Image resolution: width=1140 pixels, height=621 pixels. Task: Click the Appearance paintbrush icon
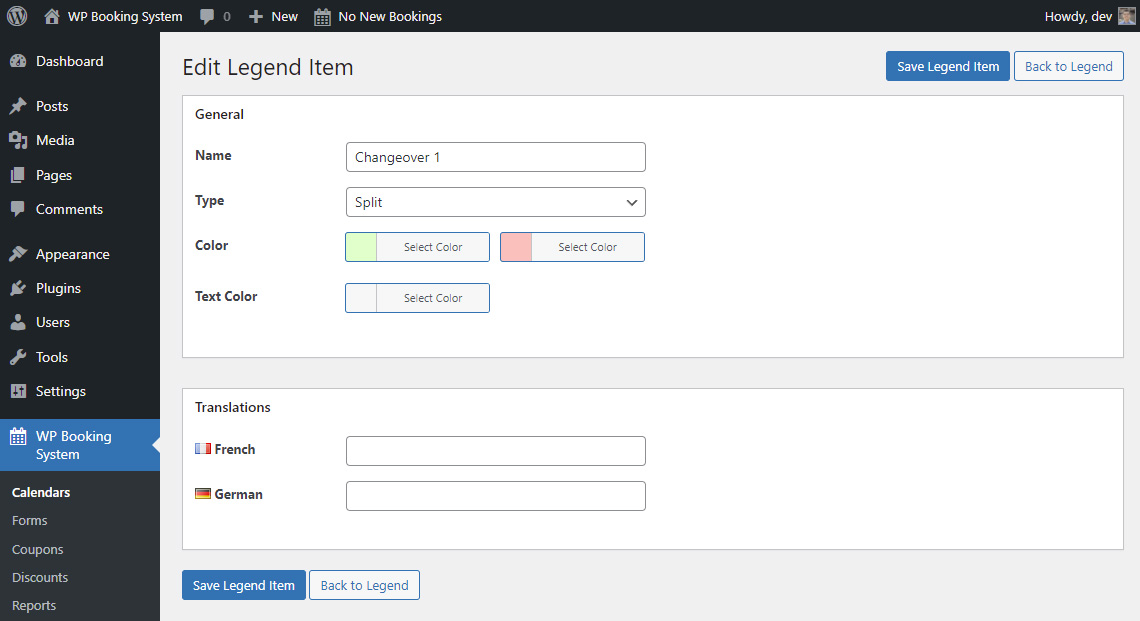(x=18, y=254)
